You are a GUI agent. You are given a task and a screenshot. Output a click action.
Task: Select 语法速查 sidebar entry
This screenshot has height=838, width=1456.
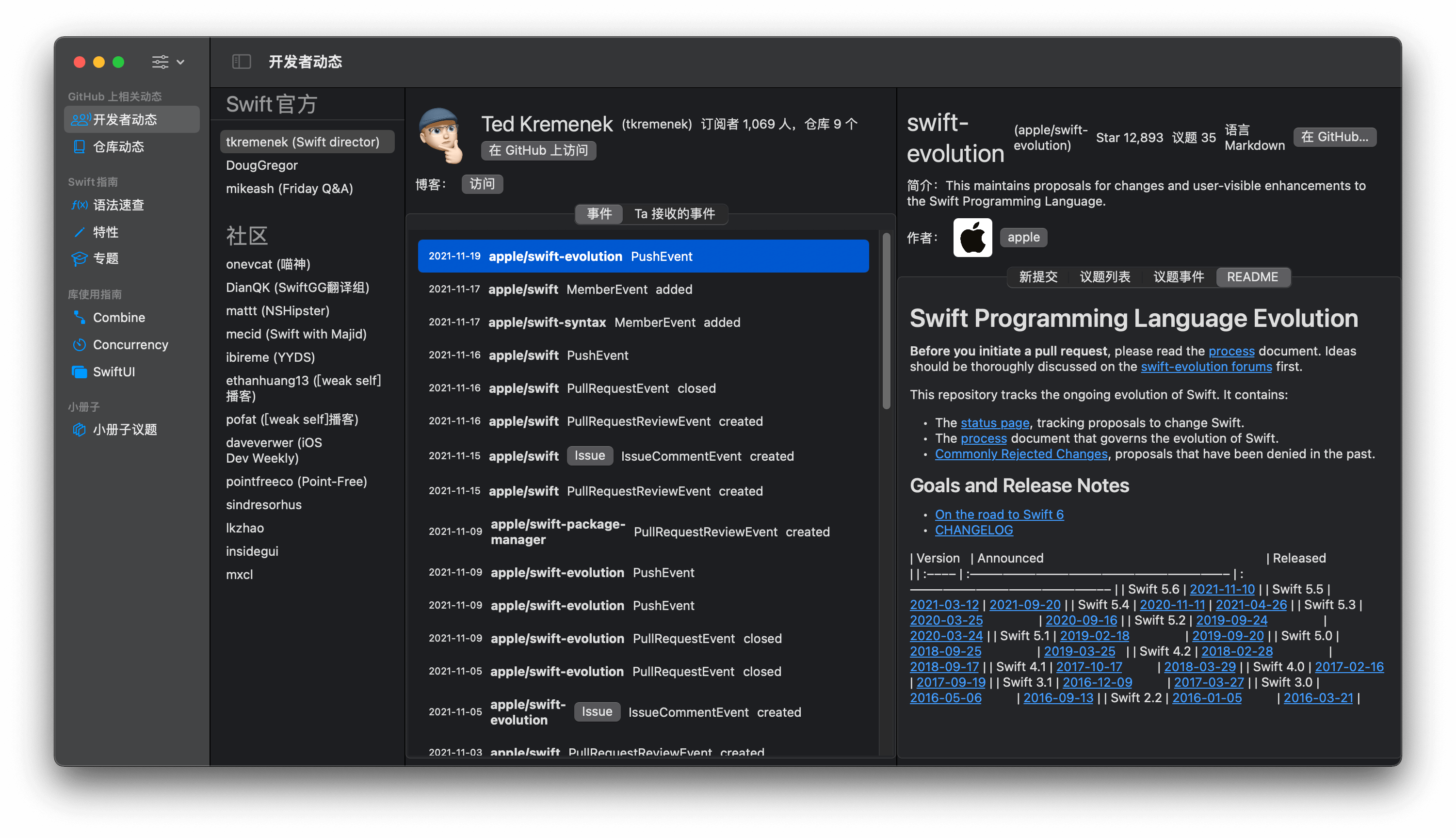point(132,205)
